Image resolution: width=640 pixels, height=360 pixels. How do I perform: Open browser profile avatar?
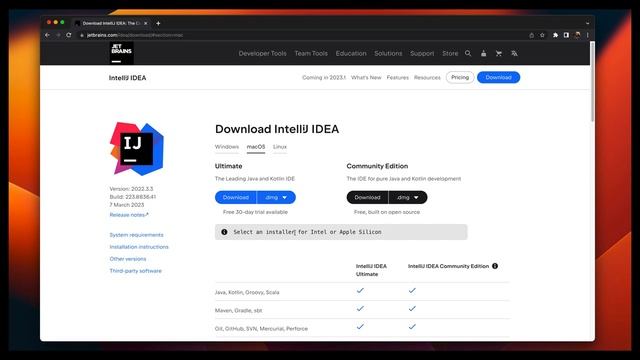pyautogui.click(x=577, y=35)
